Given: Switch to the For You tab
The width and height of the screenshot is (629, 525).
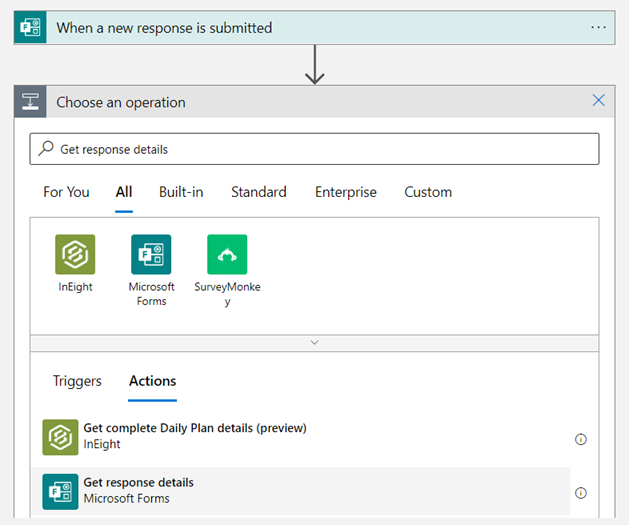Looking at the screenshot, I should [66, 192].
